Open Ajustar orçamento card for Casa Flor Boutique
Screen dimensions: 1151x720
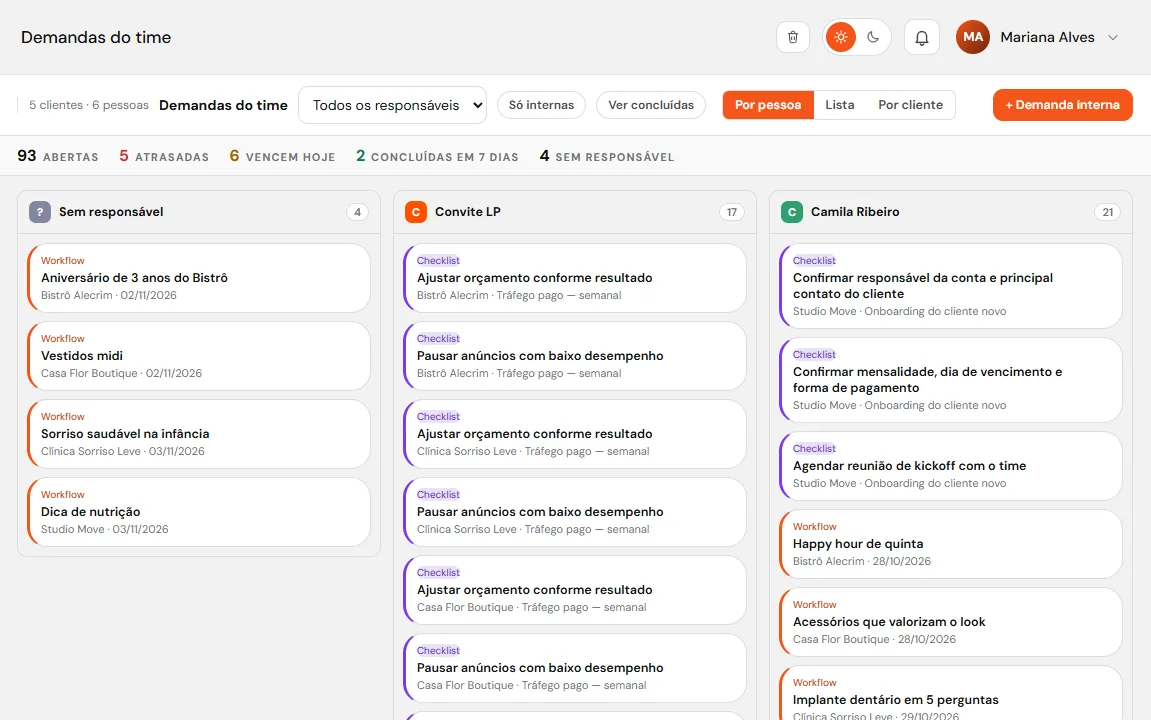pos(574,590)
